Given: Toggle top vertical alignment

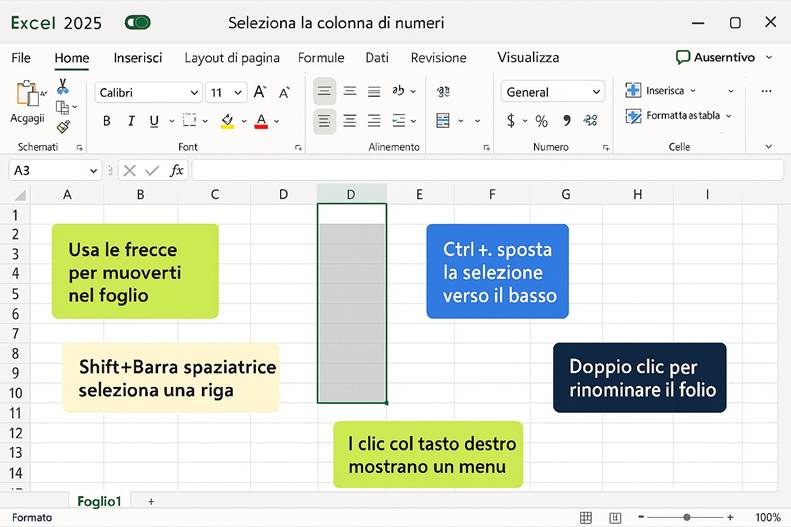Looking at the screenshot, I should pyautogui.click(x=324, y=91).
